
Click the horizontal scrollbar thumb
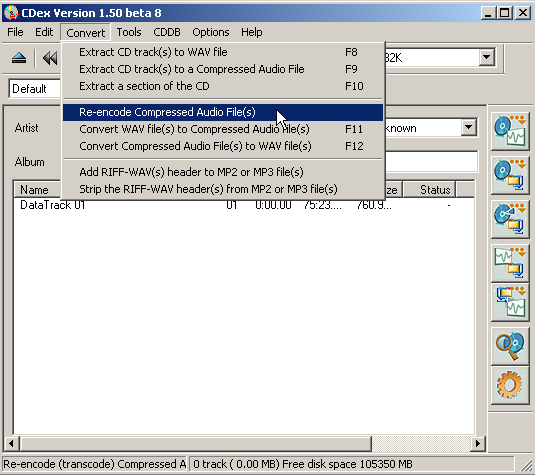coord(196,444)
